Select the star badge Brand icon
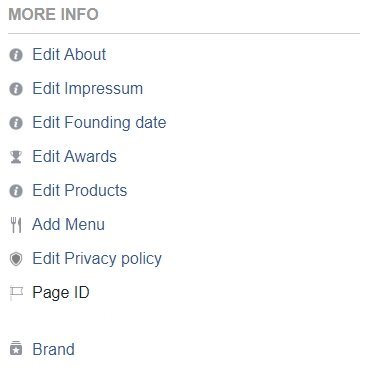This screenshot has height=370, width=377. (x=16, y=348)
